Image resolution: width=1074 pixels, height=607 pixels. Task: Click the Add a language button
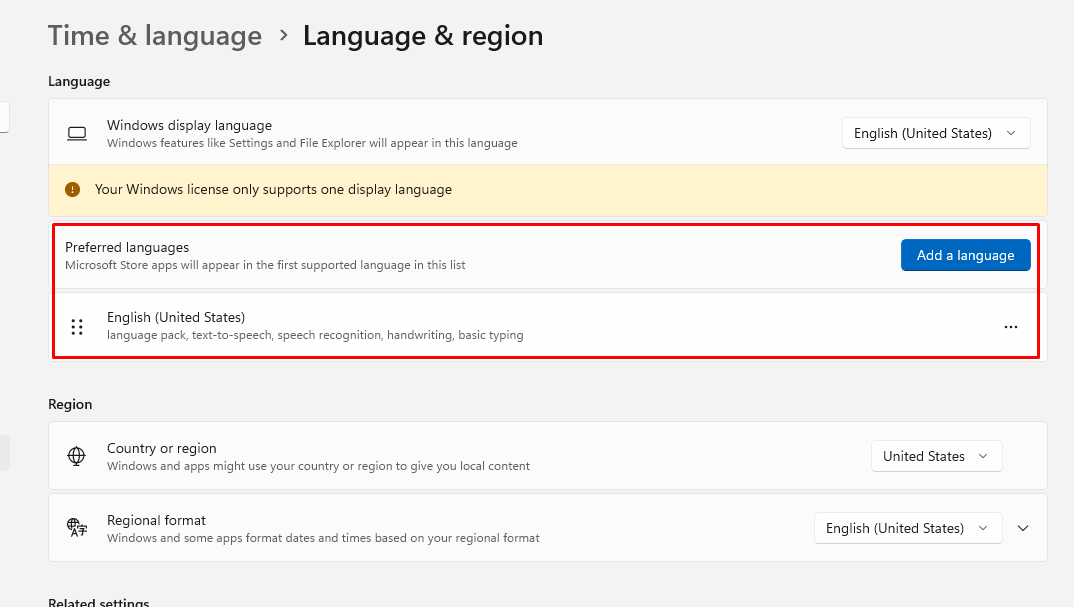964,255
